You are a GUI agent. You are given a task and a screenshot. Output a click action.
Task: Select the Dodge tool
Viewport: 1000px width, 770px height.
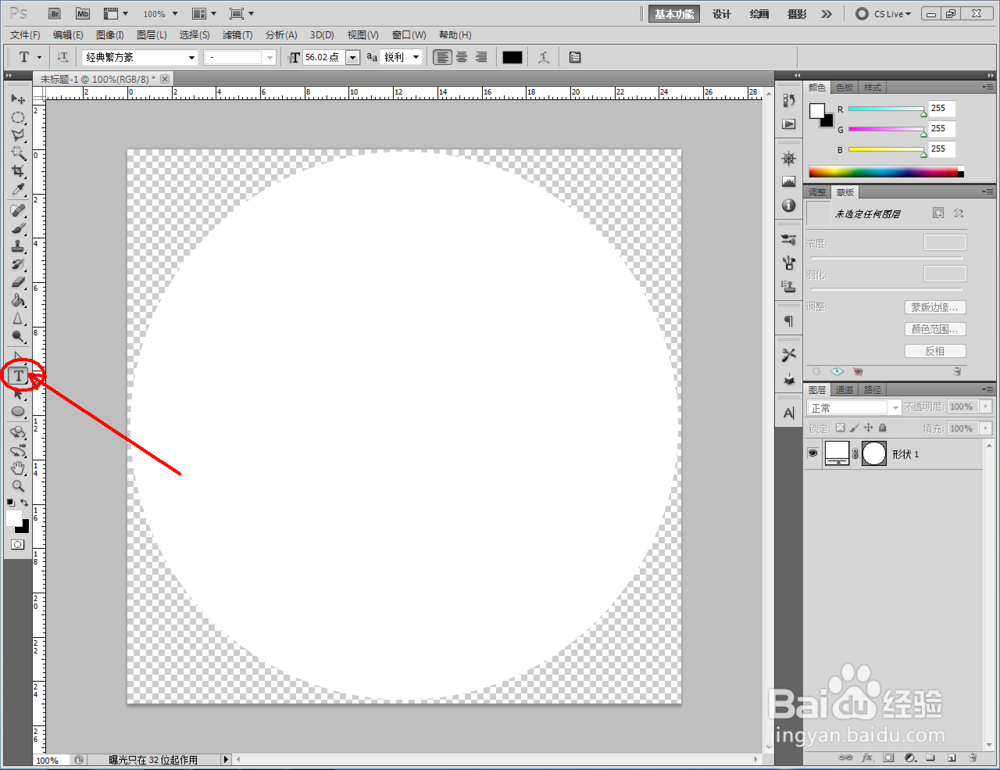(18, 336)
